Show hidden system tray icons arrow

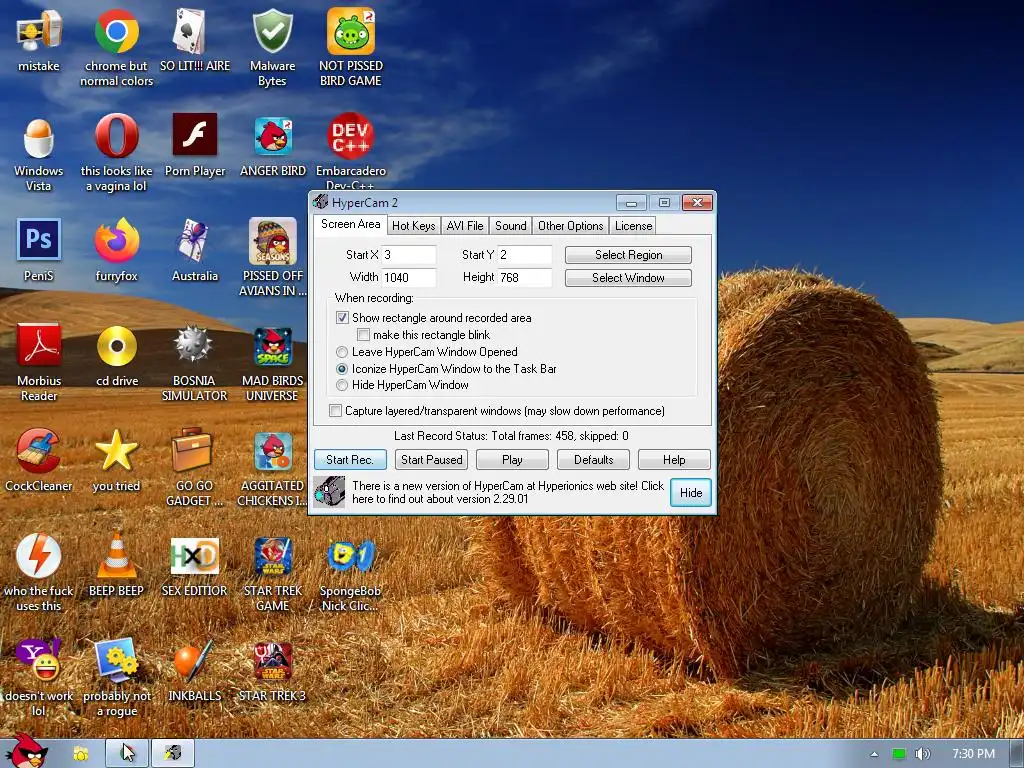[x=874, y=754]
